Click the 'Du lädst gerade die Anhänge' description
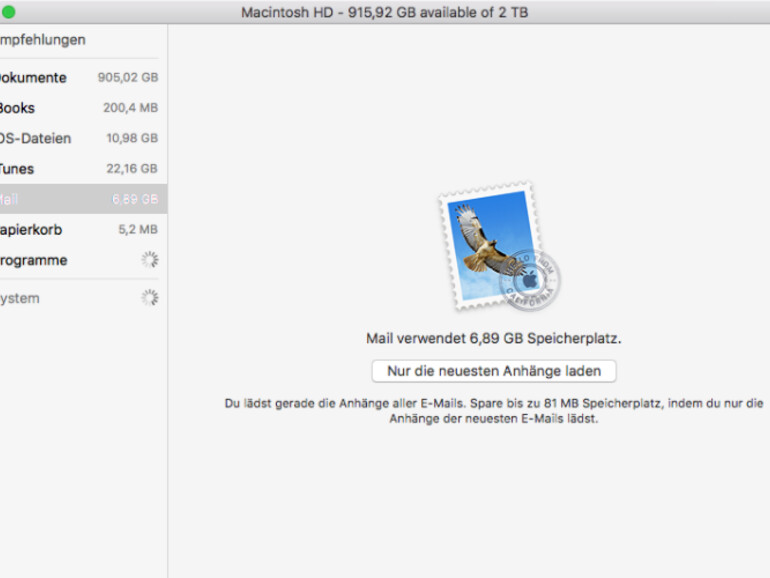 point(494,411)
